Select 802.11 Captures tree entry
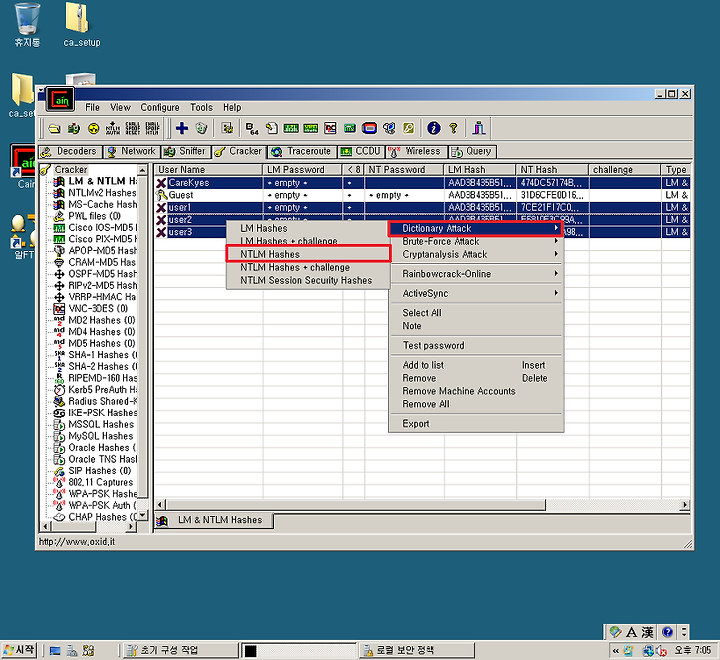This screenshot has width=720, height=660. (101, 482)
